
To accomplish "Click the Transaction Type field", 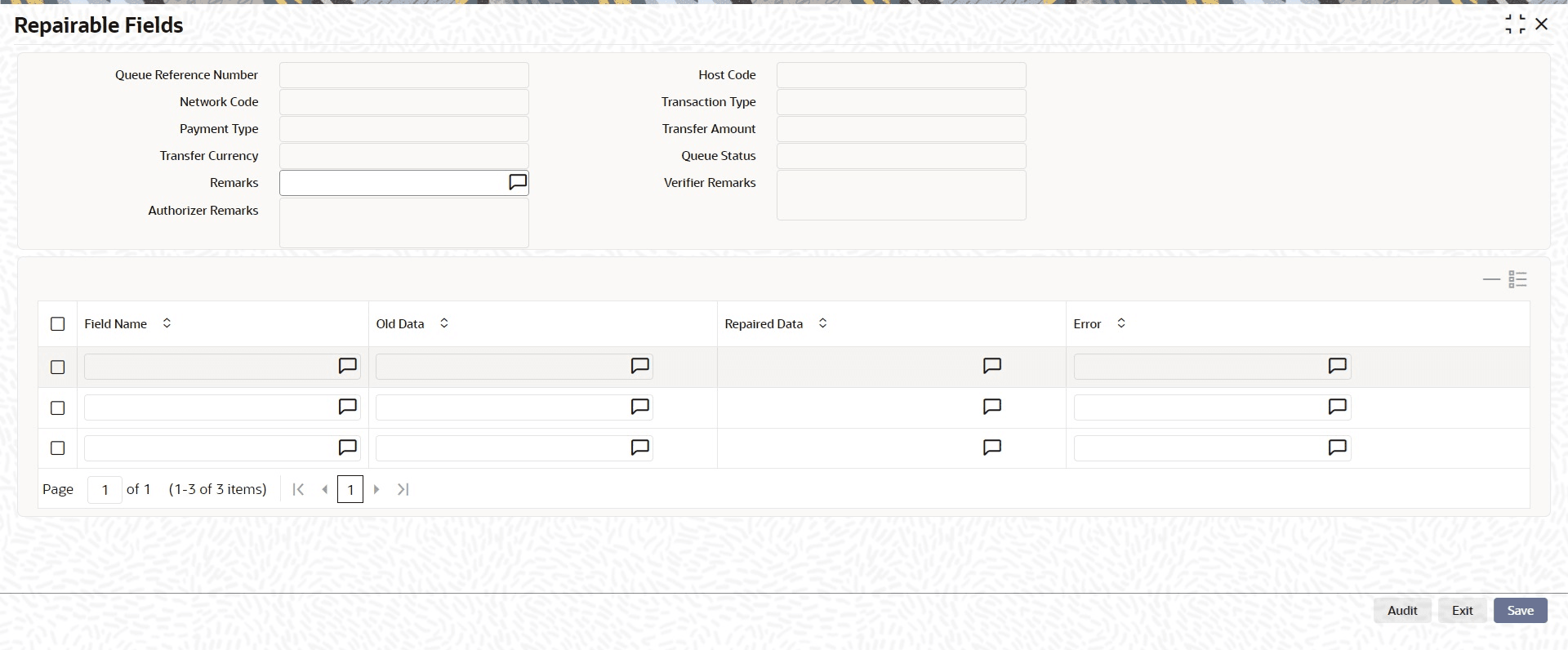I will click(x=902, y=102).
